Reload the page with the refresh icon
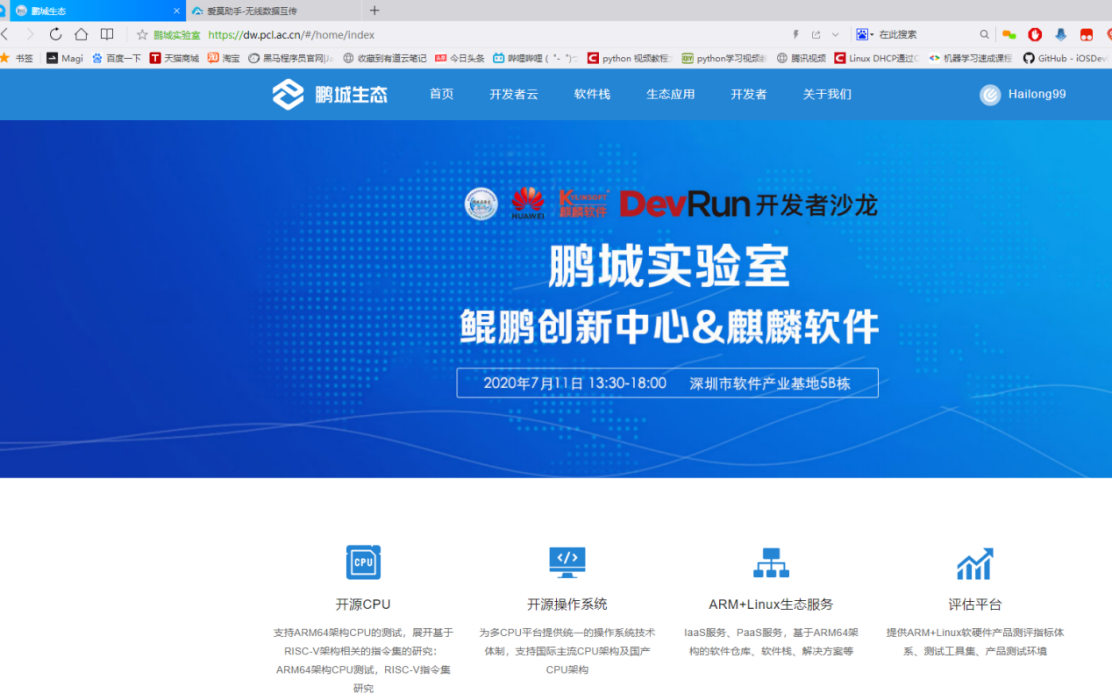 click(x=55, y=34)
